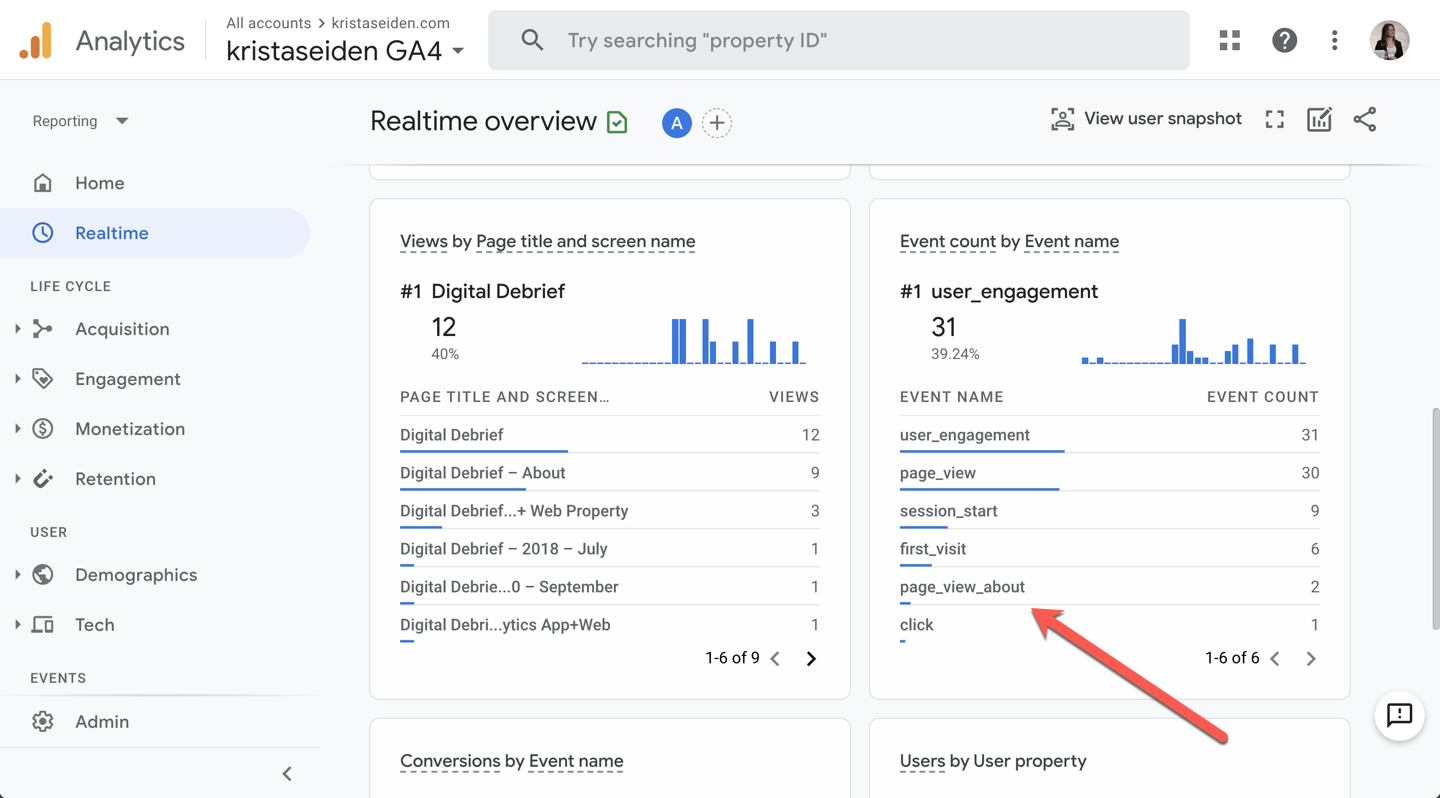Go to previous page of page titles
Image resolution: width=1440 pixels, height=798 pixels.
tap(775, 658)
